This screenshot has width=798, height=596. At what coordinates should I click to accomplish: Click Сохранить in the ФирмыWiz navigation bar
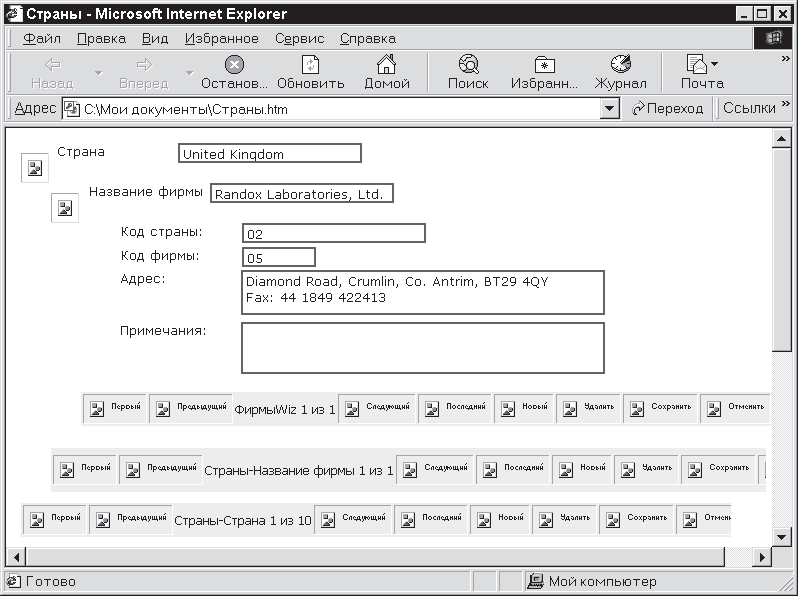(x=659, y=408)
